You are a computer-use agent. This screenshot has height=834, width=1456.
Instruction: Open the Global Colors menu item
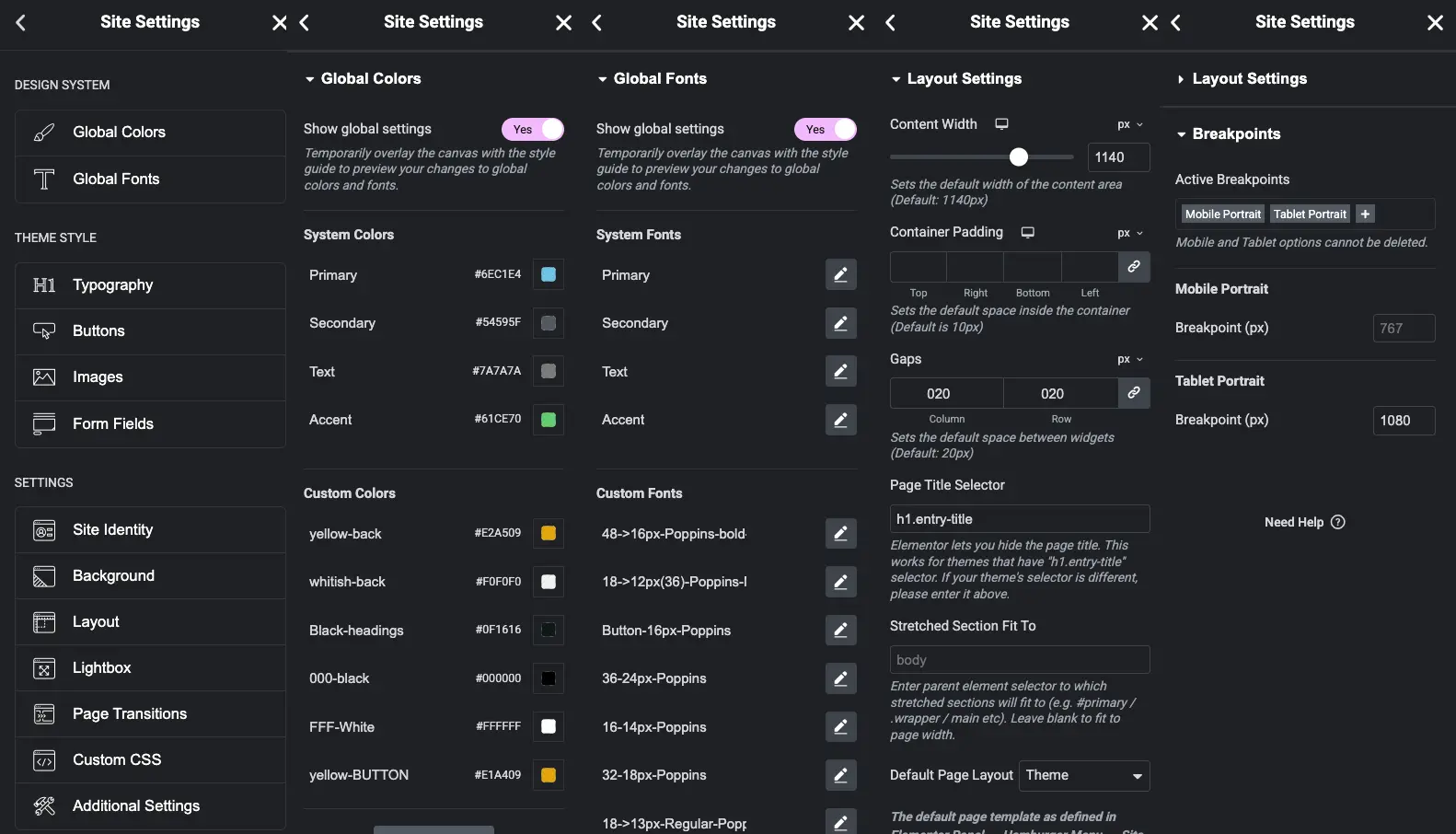(150, 133)
